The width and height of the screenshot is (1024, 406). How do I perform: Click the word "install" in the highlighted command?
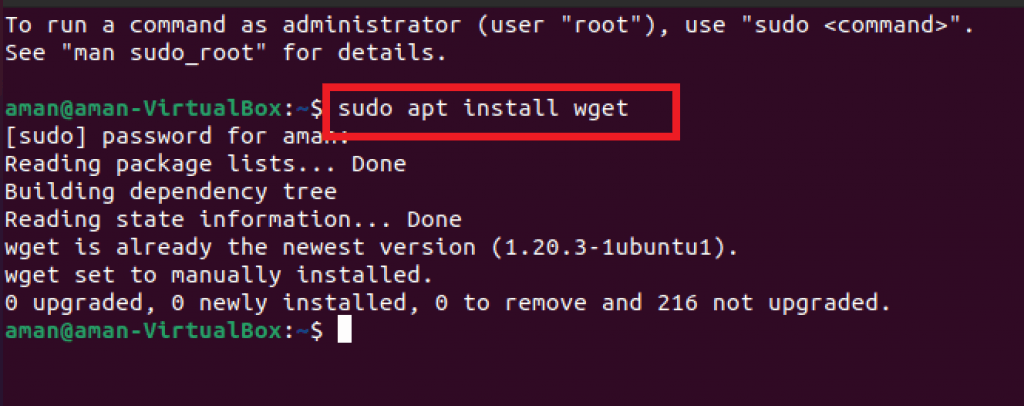tap(499, 108)
